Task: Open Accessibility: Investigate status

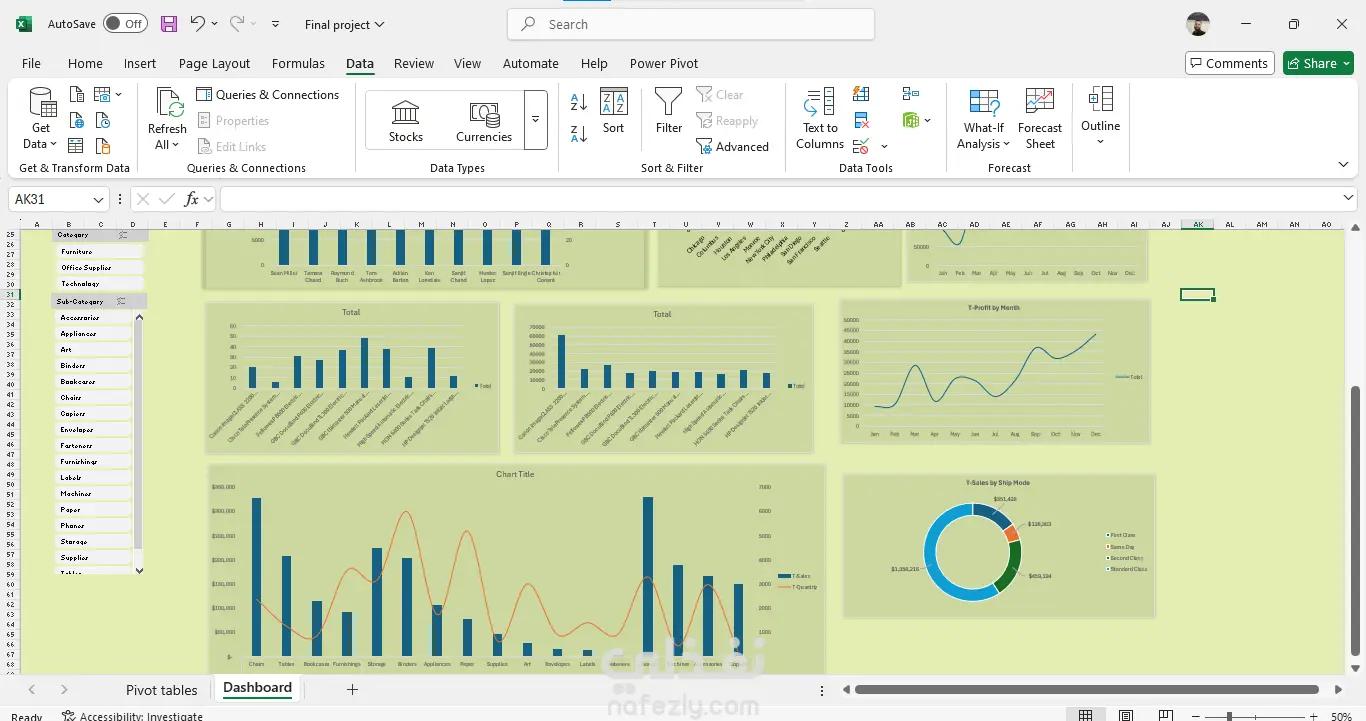Action: [x=132, y=716]
